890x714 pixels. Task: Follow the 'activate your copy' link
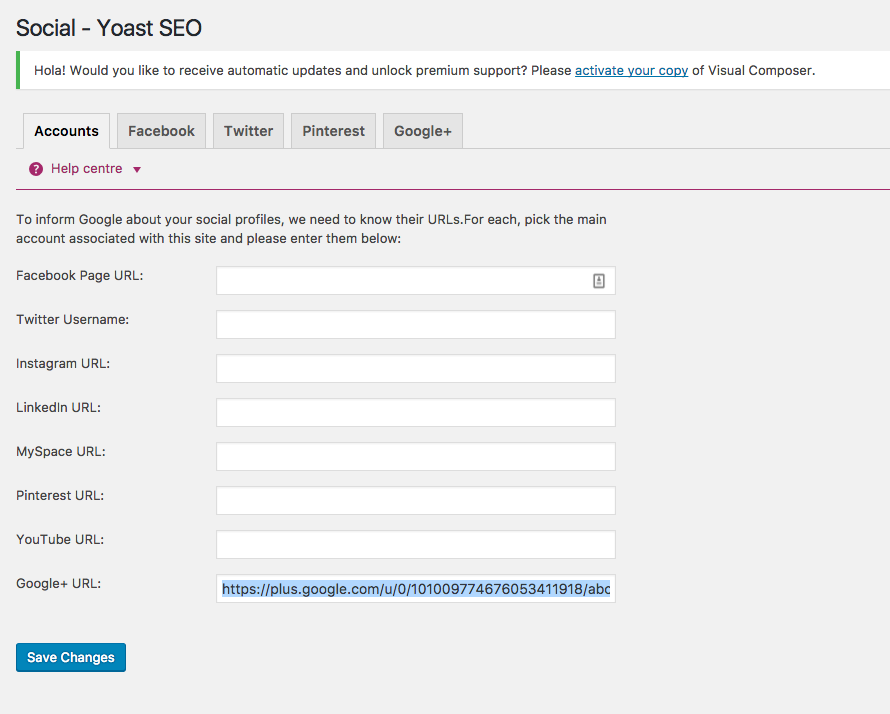pos(631,70)
